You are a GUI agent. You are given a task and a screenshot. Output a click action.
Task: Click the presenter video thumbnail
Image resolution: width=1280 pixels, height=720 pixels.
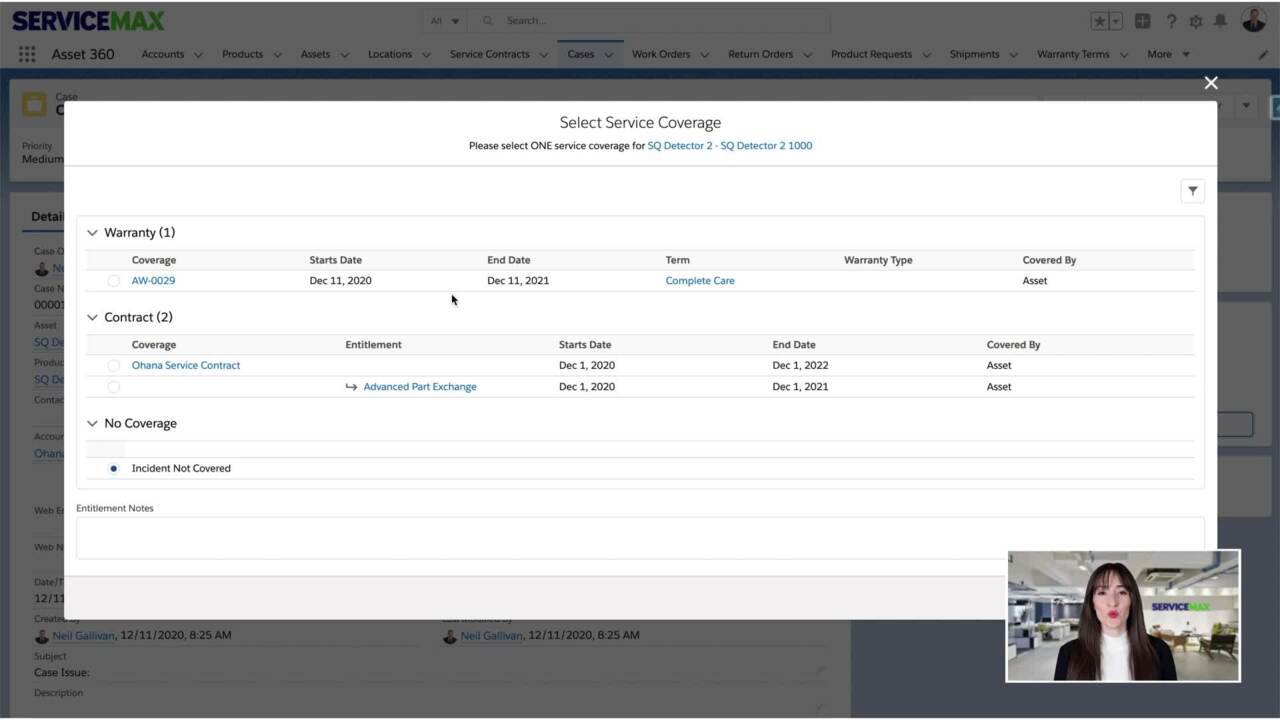point(1123,616)
